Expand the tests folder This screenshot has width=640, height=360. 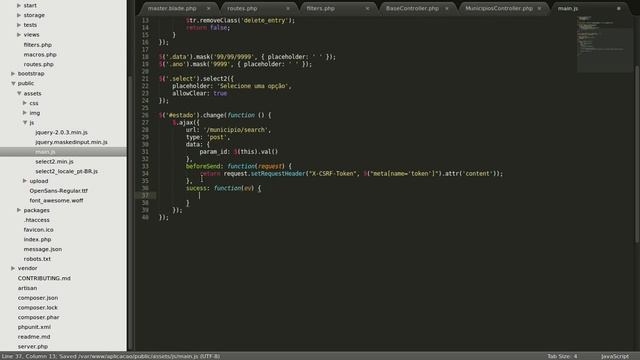point(19,25)
